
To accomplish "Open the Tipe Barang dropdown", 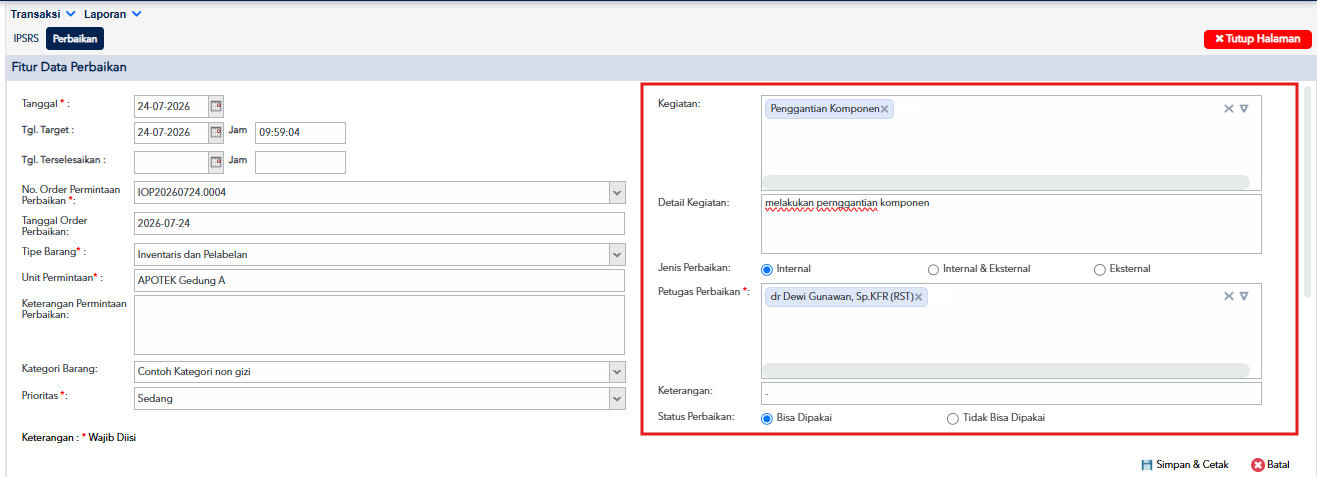I will pyautogui.click(x=616, y=254).
